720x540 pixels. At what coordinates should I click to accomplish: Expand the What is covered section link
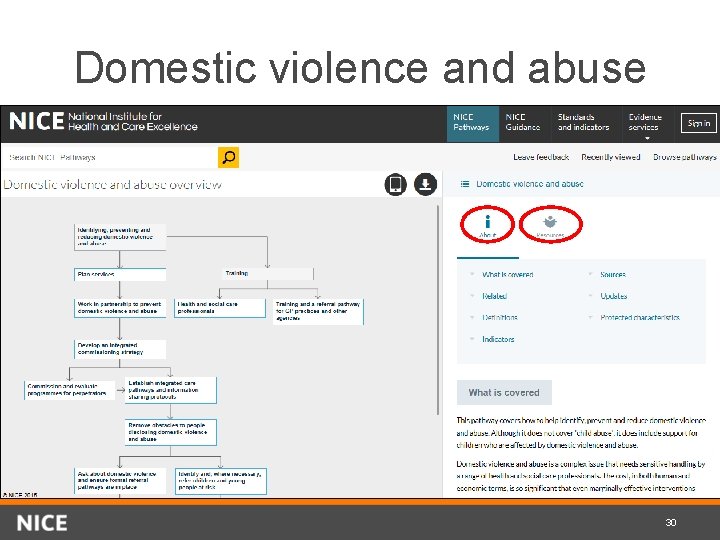pyautogui.click(x=507, y=275)
